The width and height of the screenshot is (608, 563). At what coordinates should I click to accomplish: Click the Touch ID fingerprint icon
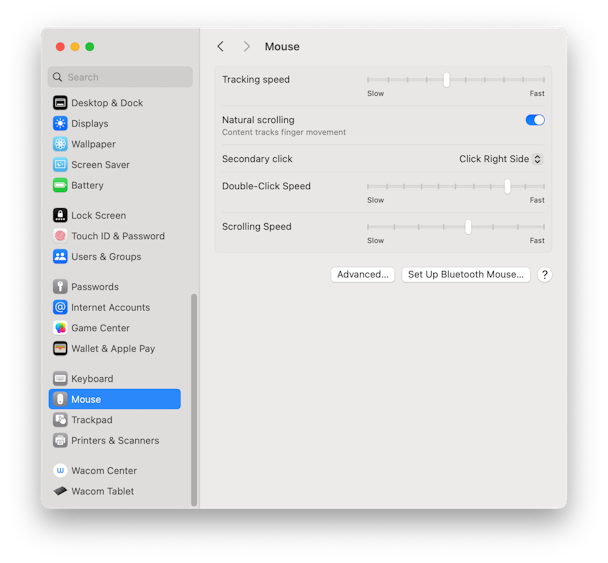[x=60, y=236]
